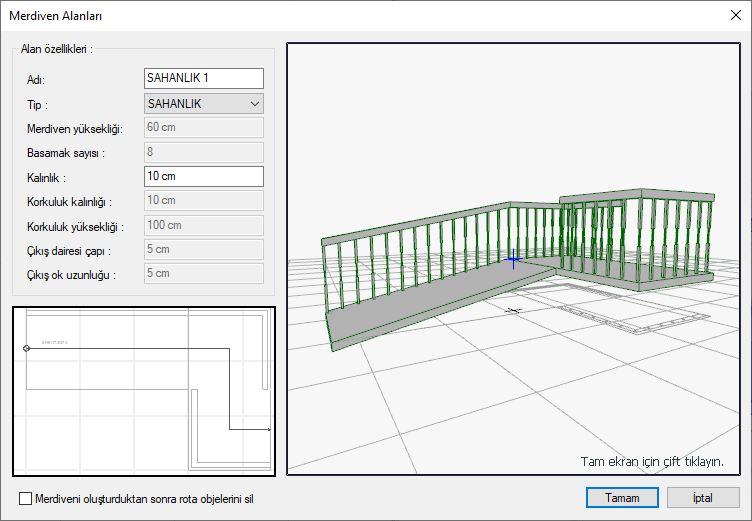Click the Basamak sayısı field
The height and width of the screenshot is (521, 752).
coord(203,152)
